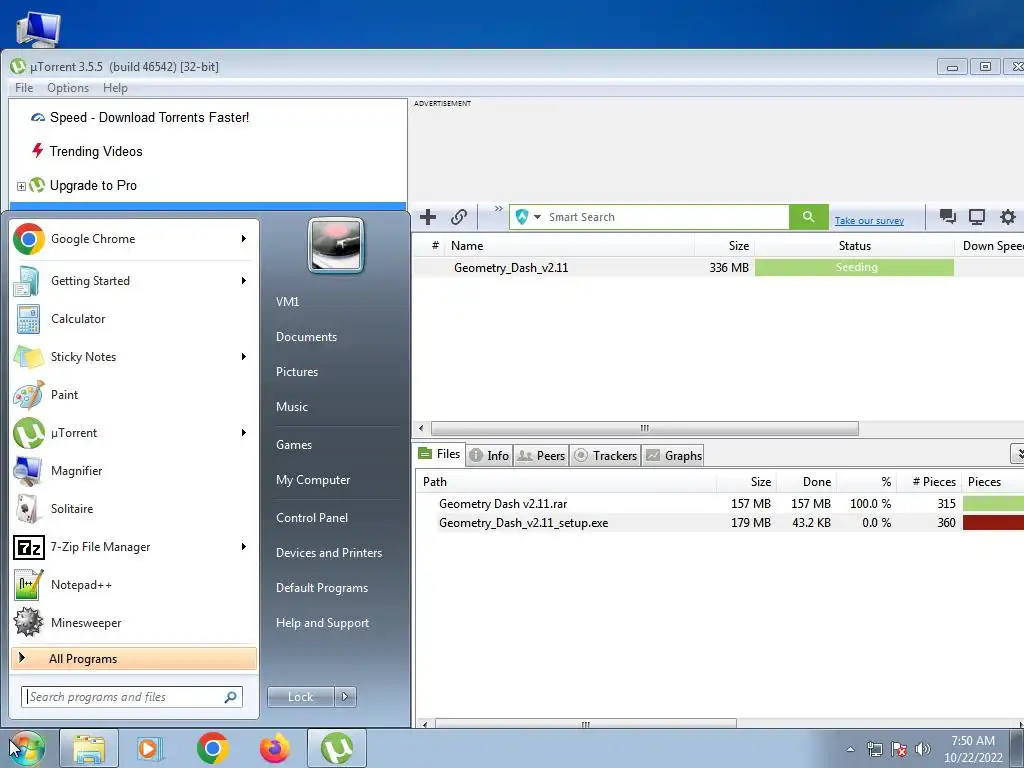Open the shutdown options arrow next to Lock

coord(345,697)
